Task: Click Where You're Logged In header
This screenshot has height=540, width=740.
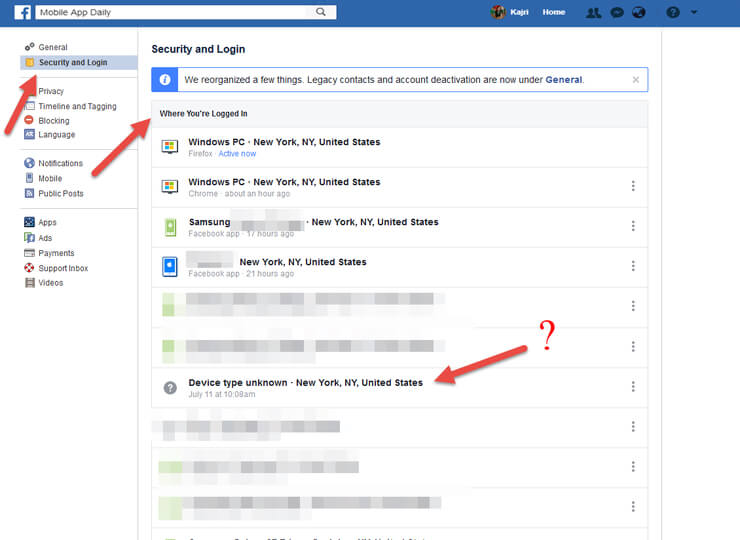Action: pyautogui.click(x=203, y=114)
